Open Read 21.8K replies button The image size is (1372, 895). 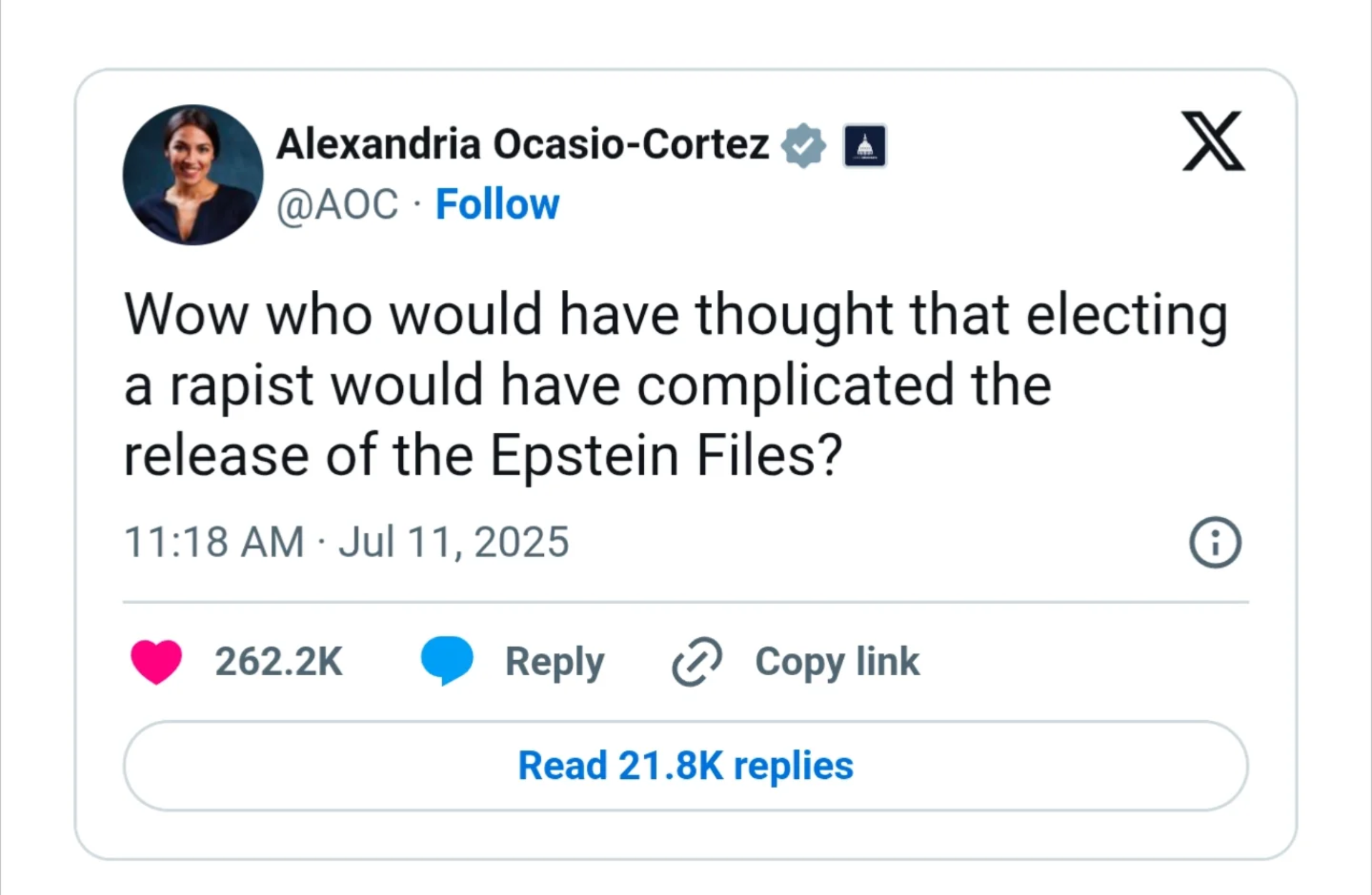[x=686, y=766]
